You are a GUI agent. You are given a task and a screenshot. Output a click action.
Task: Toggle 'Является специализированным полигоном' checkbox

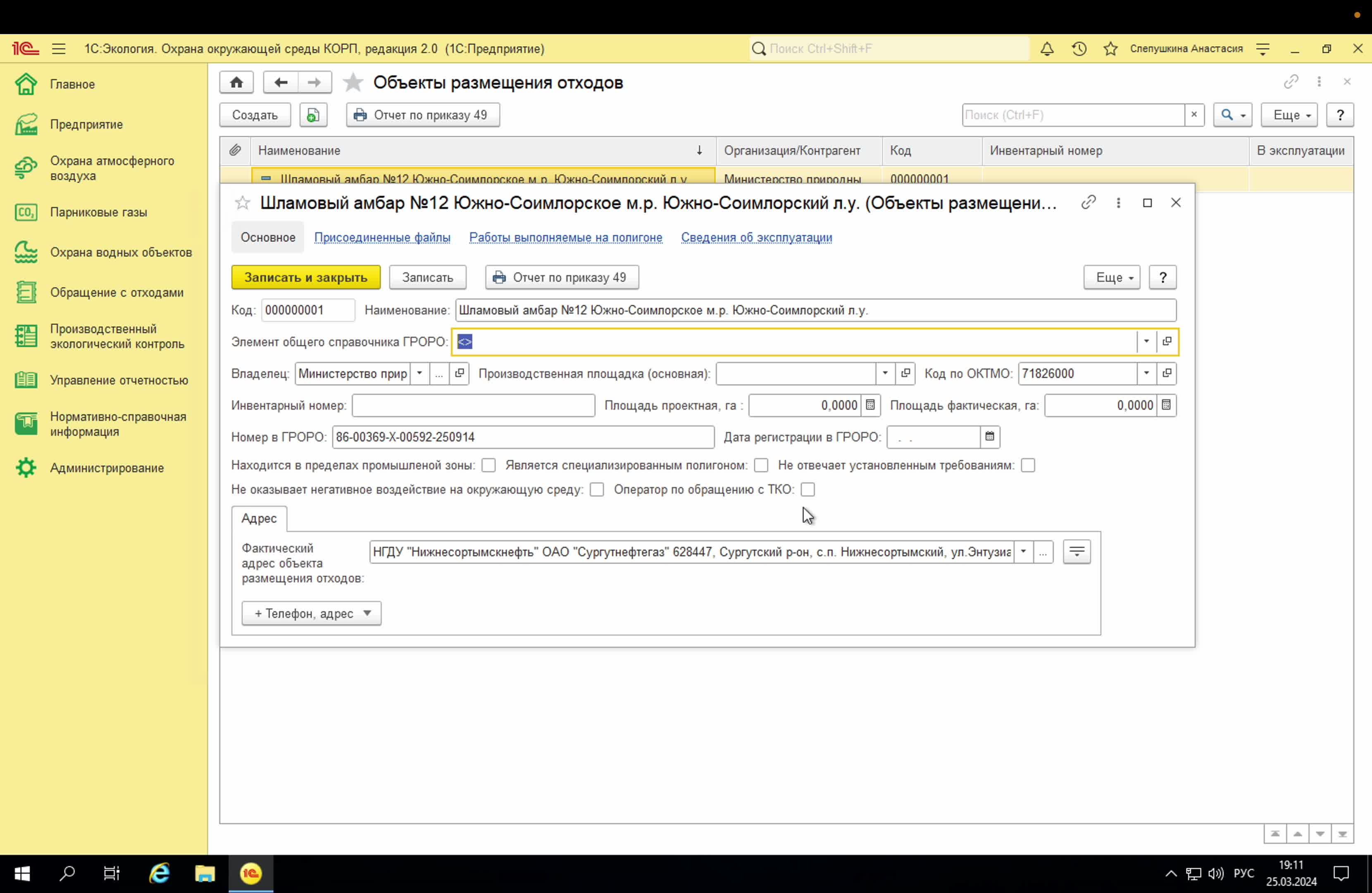point(761,465)
